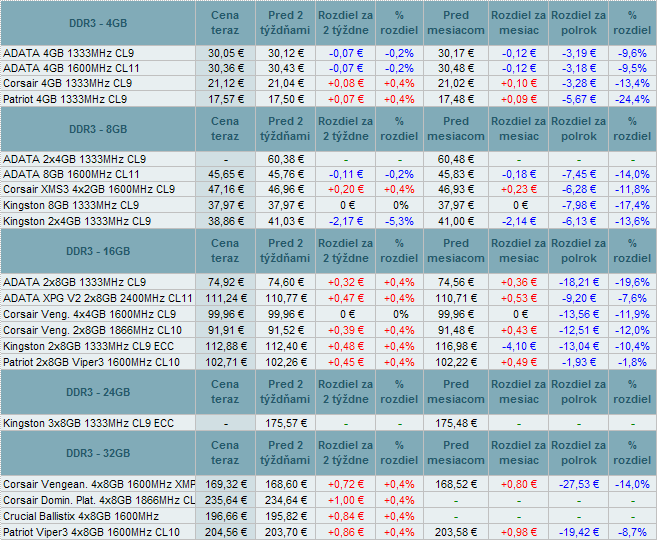The height and width of the screenshot is (540, 657).
Task: Click half-year difference '-18,21 €'
Action: 579,282
